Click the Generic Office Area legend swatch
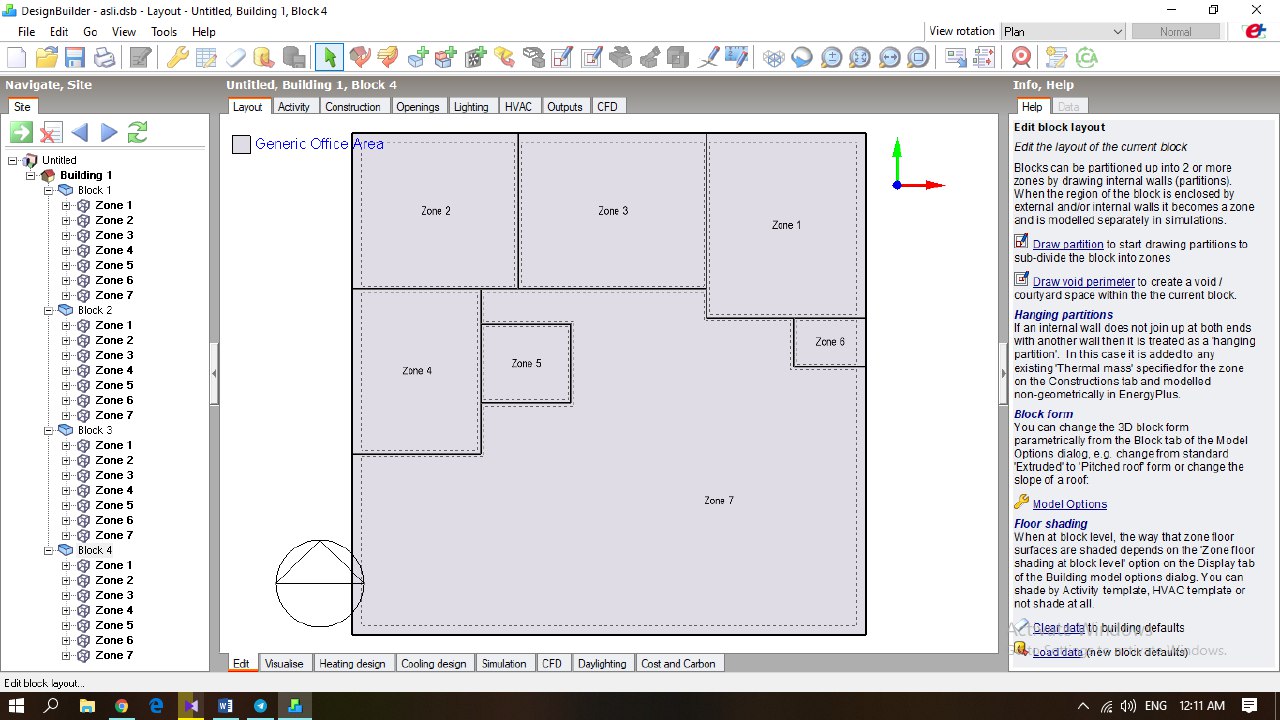The width and height of the screenshot is (1280, 720). click(241, 144)
